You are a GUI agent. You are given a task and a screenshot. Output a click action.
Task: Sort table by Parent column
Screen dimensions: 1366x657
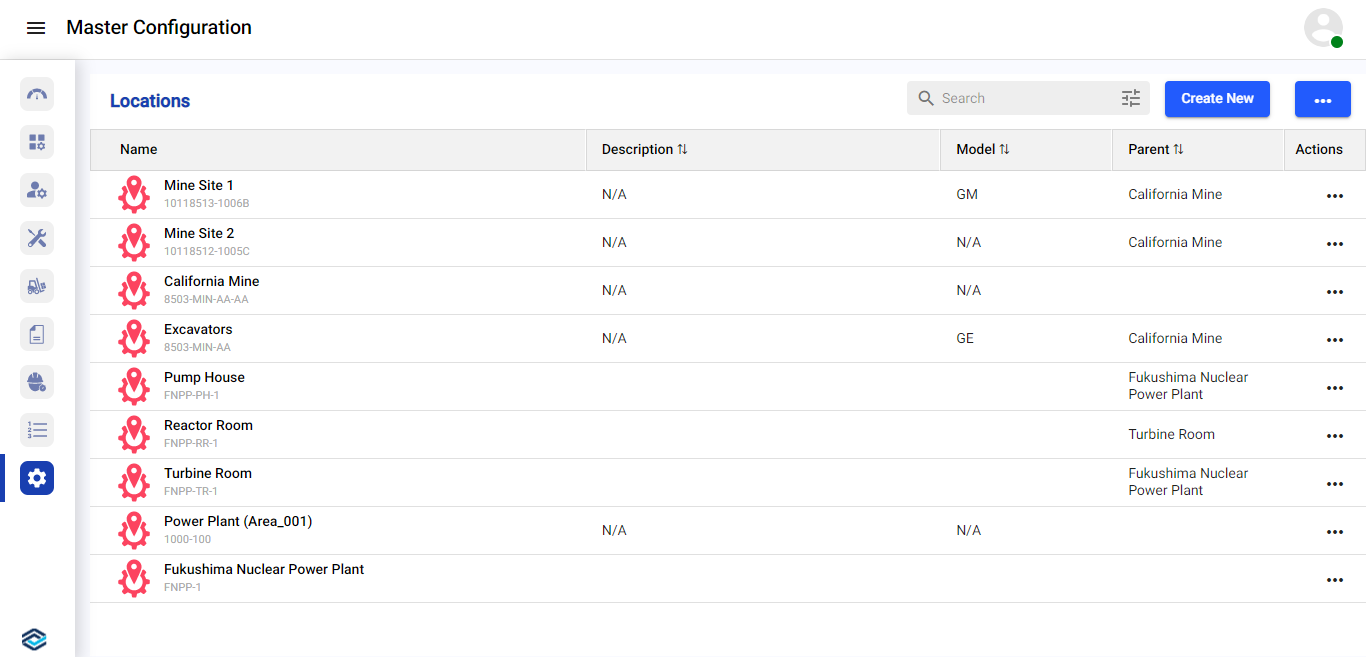1178,150
